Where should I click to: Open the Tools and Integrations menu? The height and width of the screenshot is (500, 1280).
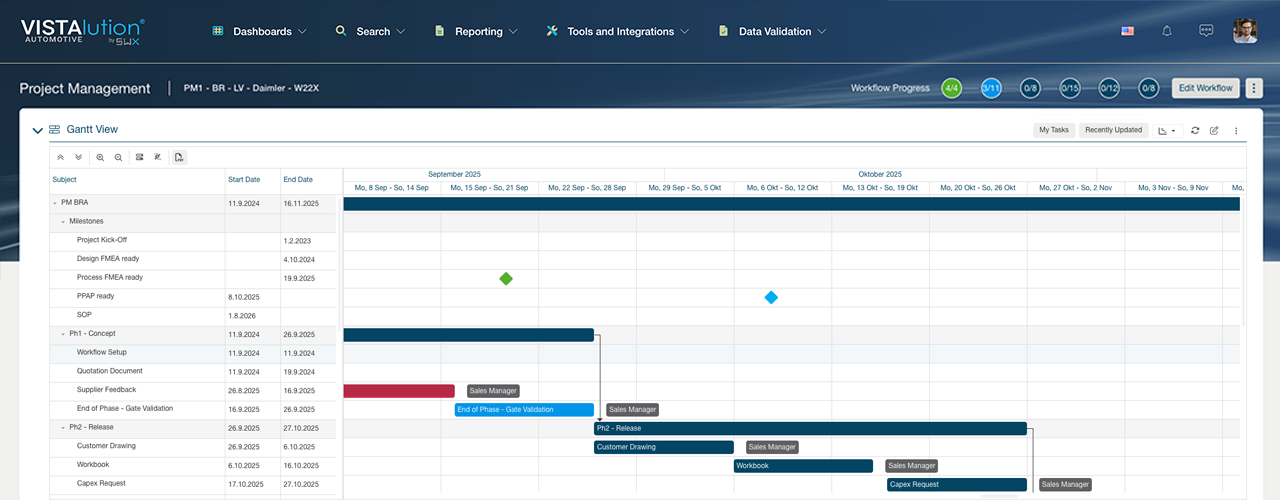(618, 31)
